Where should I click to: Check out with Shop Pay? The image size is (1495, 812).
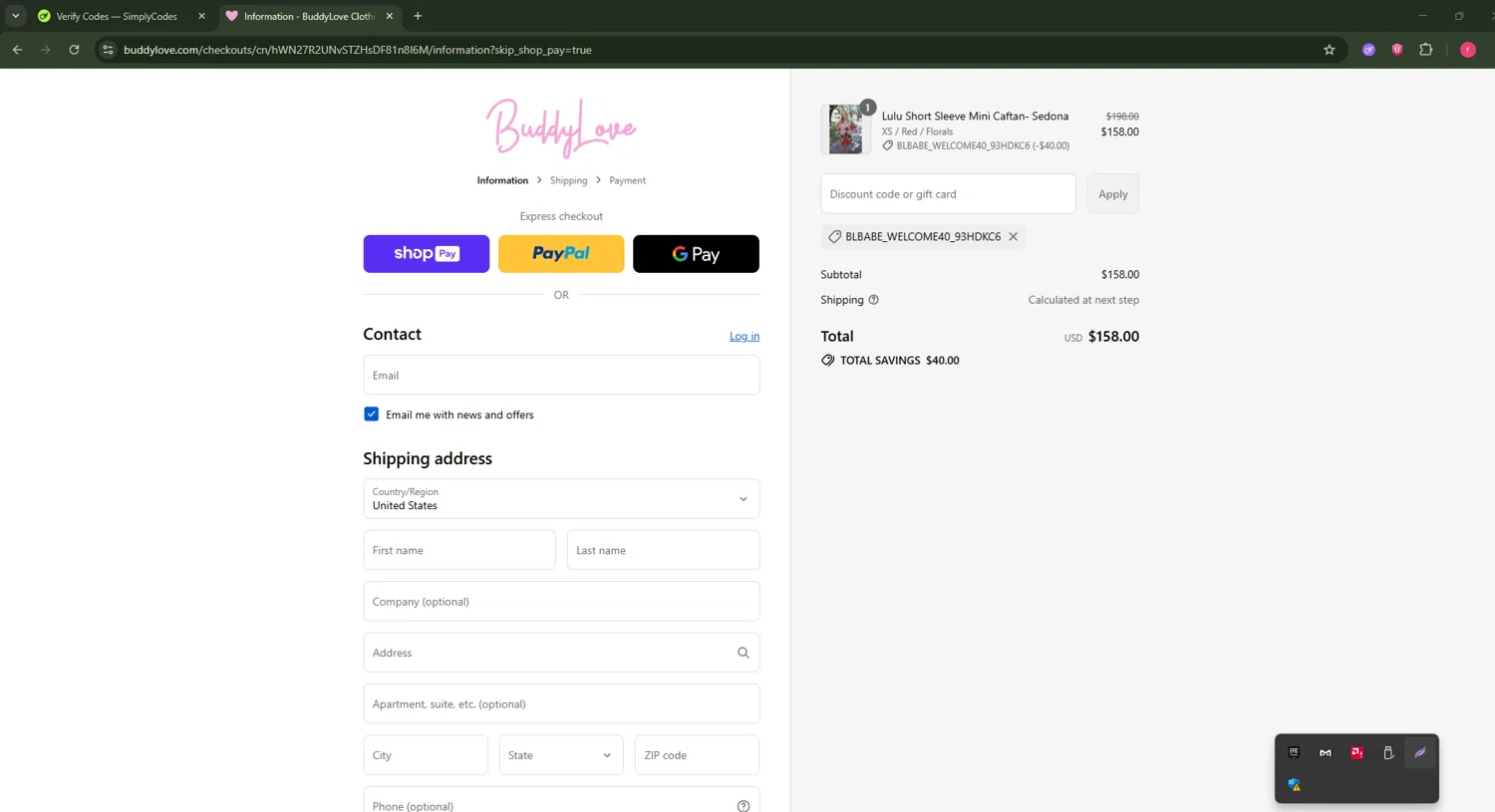(x=427, y=254)
